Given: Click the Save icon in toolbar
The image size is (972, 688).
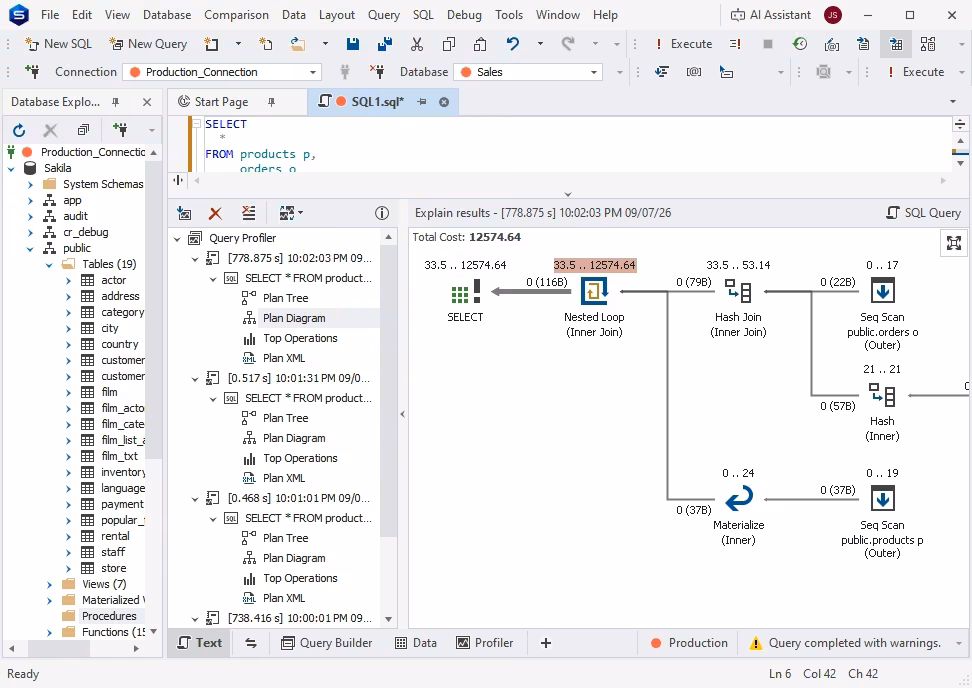Looking at the screenshot, I should (x=353, y=44).
